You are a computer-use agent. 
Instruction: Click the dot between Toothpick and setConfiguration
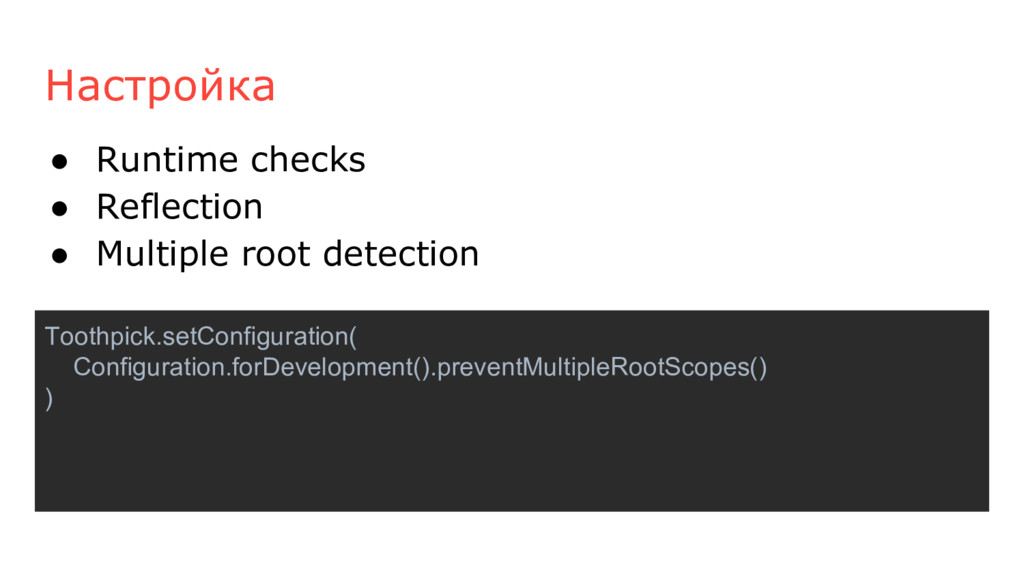coord(159,345)
